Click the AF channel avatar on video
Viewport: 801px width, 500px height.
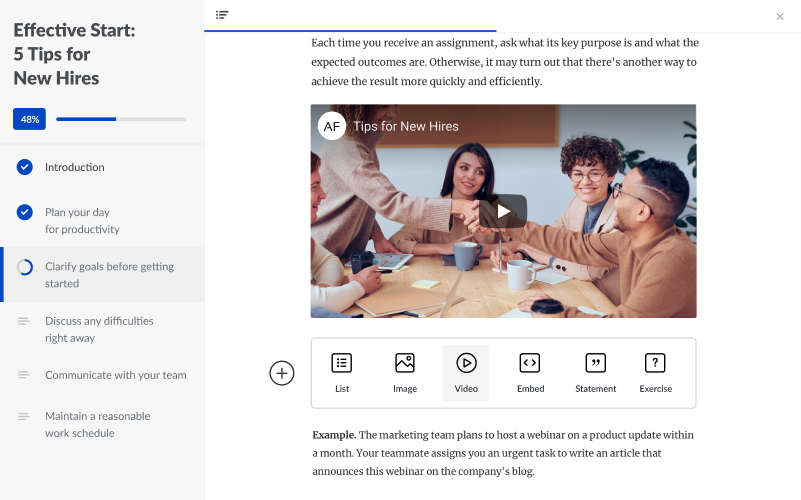click(332, 126)
